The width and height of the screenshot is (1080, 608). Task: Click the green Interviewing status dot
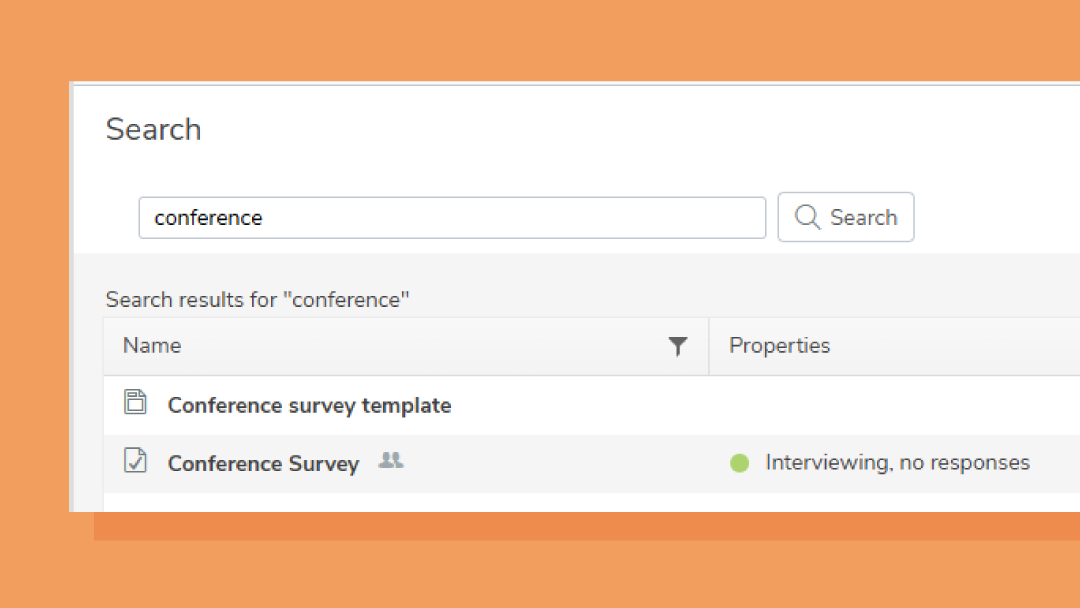pyautogui.click(x=739, y=462)
